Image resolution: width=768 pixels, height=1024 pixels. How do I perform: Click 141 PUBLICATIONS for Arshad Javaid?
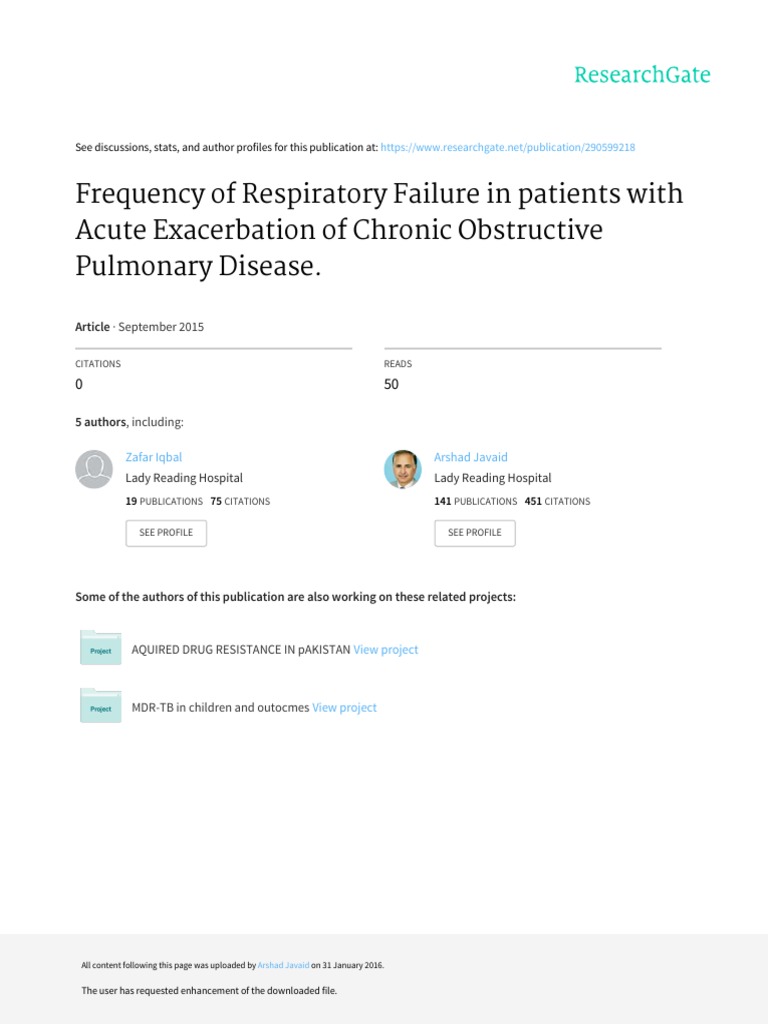[x=475, y=502]
